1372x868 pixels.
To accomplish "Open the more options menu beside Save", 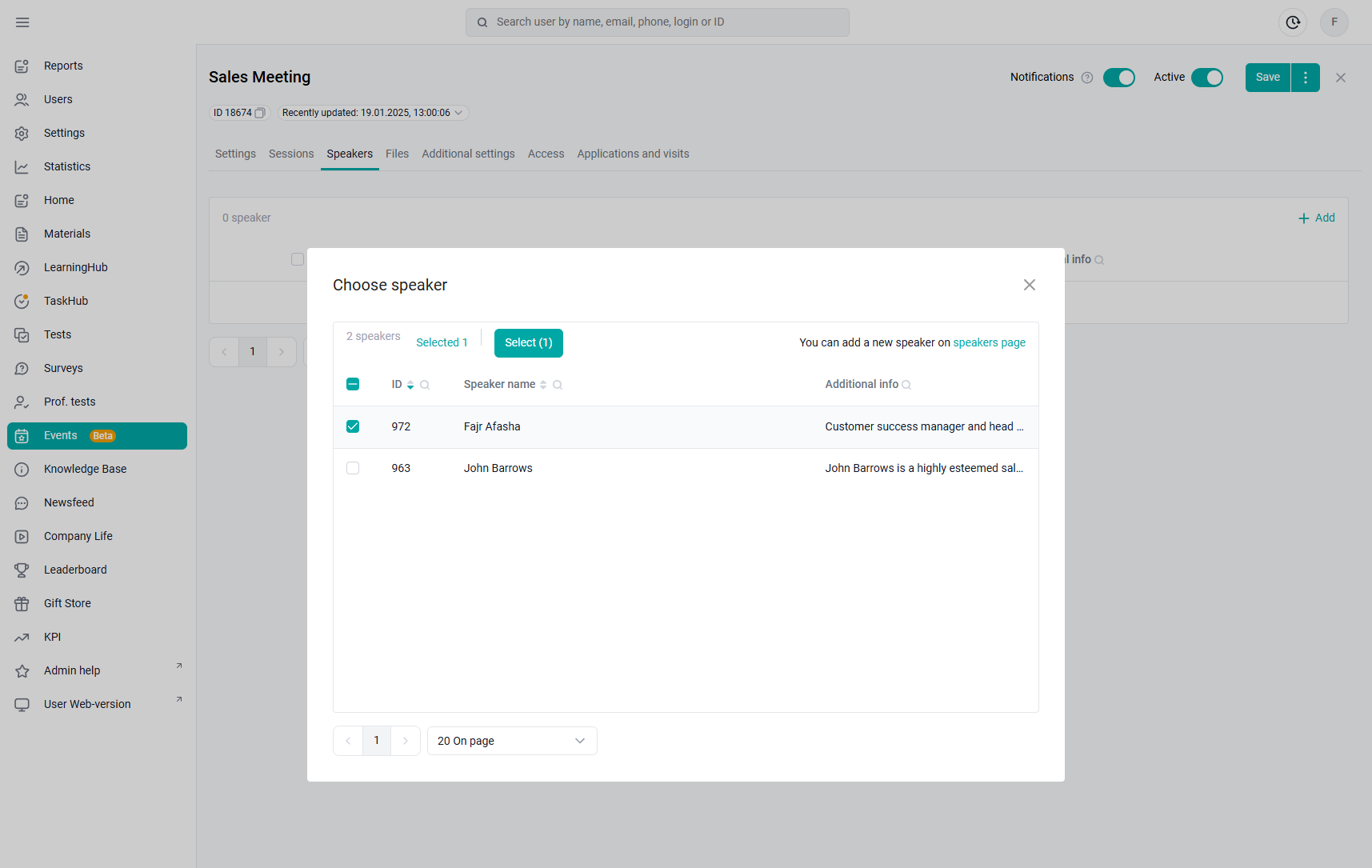I will pos(1306,78).
